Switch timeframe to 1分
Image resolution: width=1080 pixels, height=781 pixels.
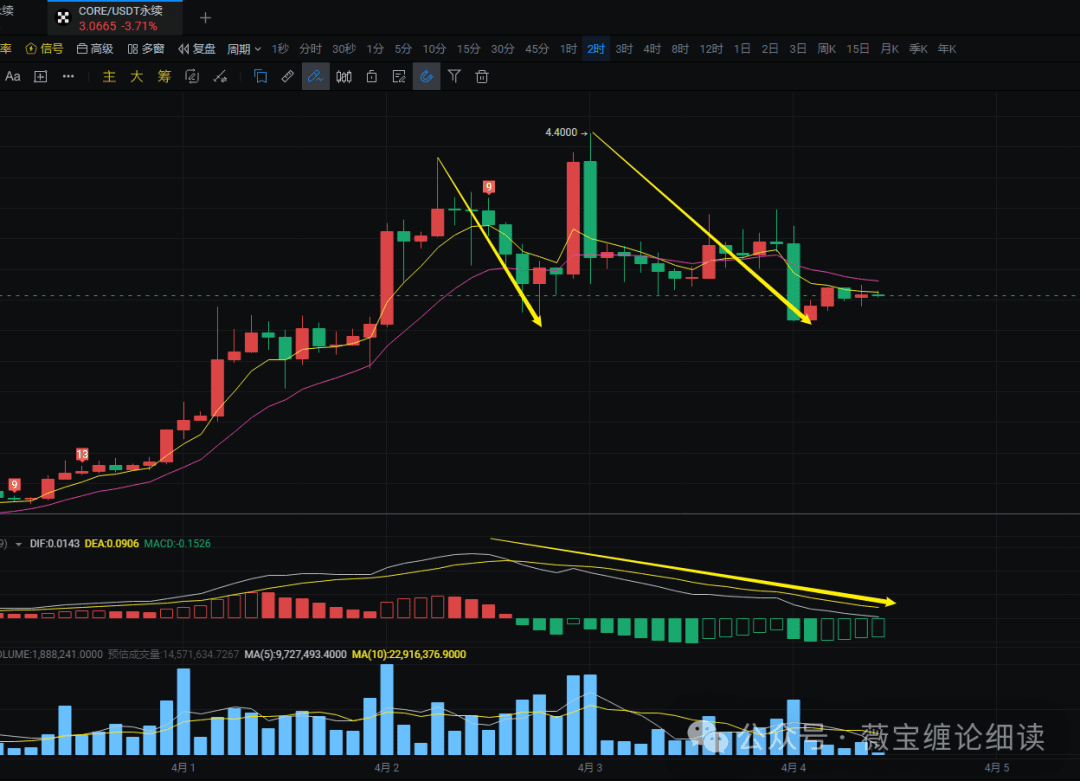375,49
